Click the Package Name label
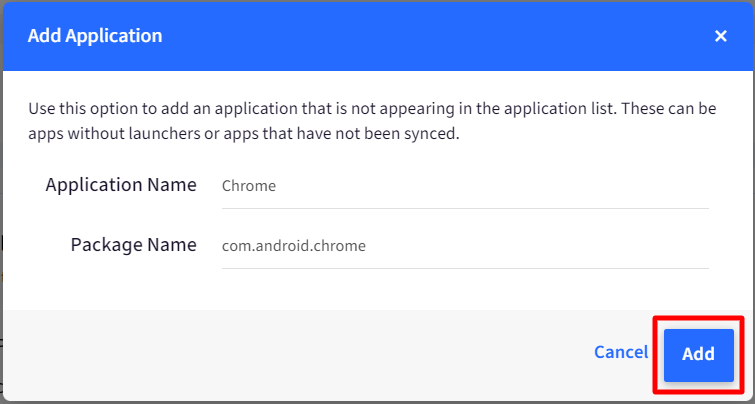The image size is (755, 404). point(133,245)
